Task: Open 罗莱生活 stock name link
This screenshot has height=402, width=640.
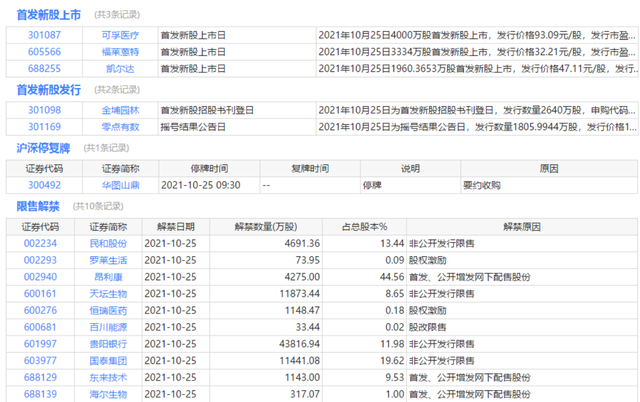Action: pos(108,260)
